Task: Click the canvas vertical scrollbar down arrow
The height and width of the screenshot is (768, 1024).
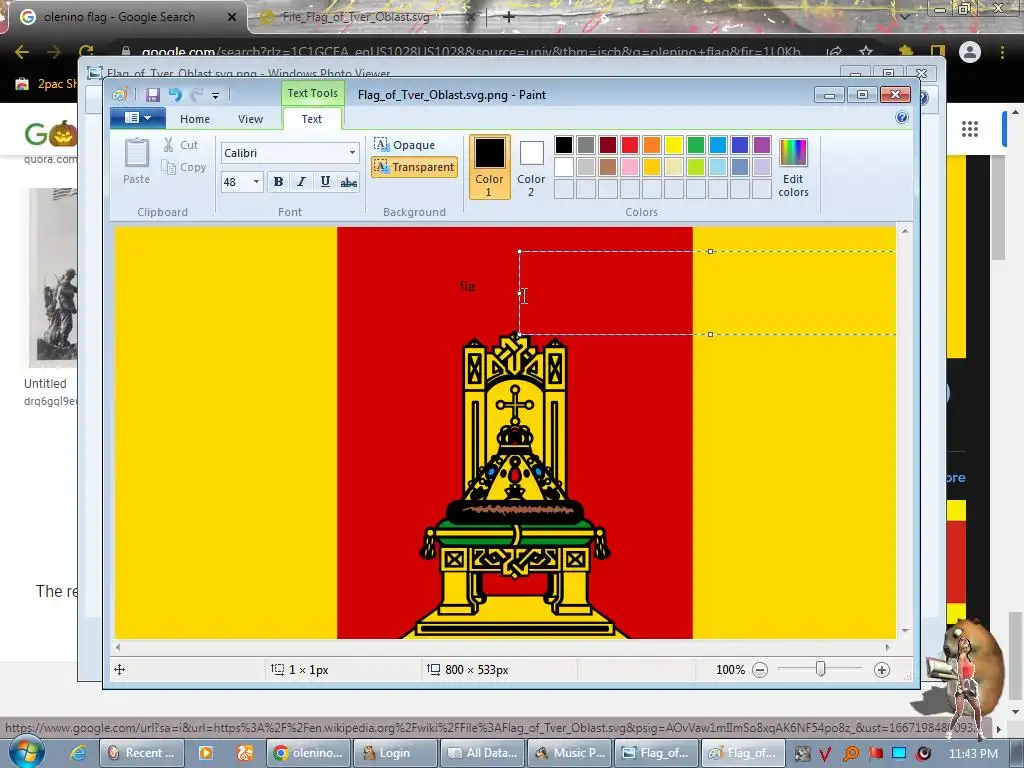Action: 904,630
